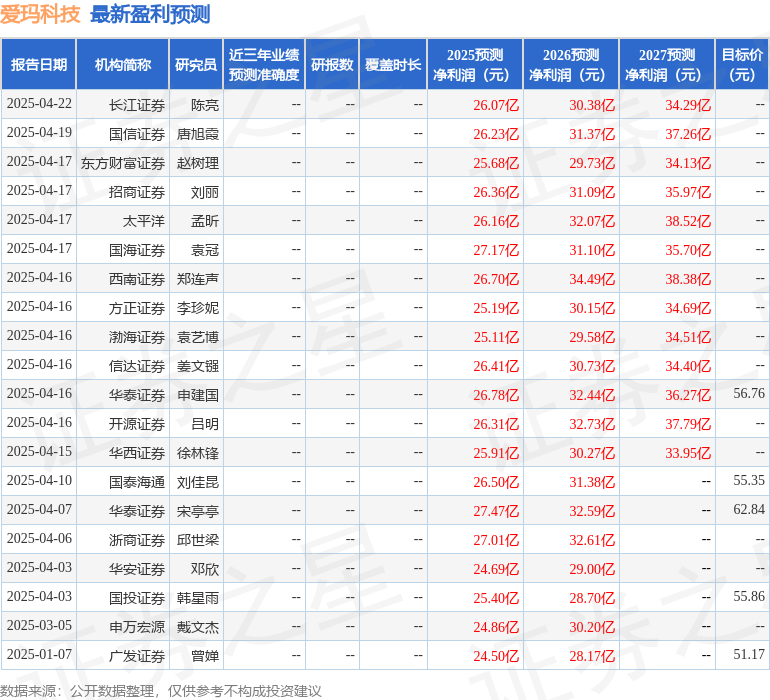Click the 最新盈利预测 heading
The height and width of the screenshot is (700, 770).
coord(150,14)
